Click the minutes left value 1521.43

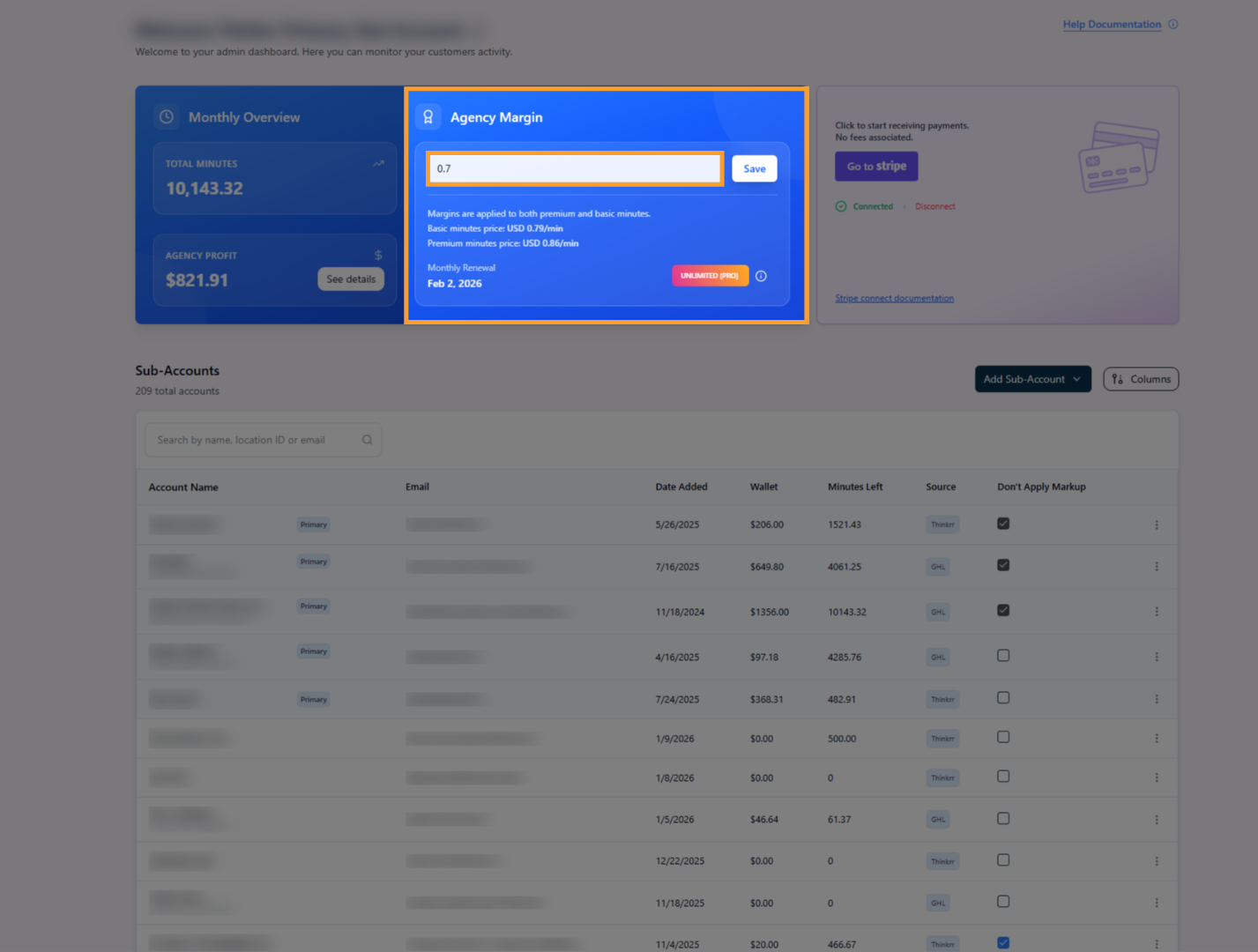click(845, 524)
